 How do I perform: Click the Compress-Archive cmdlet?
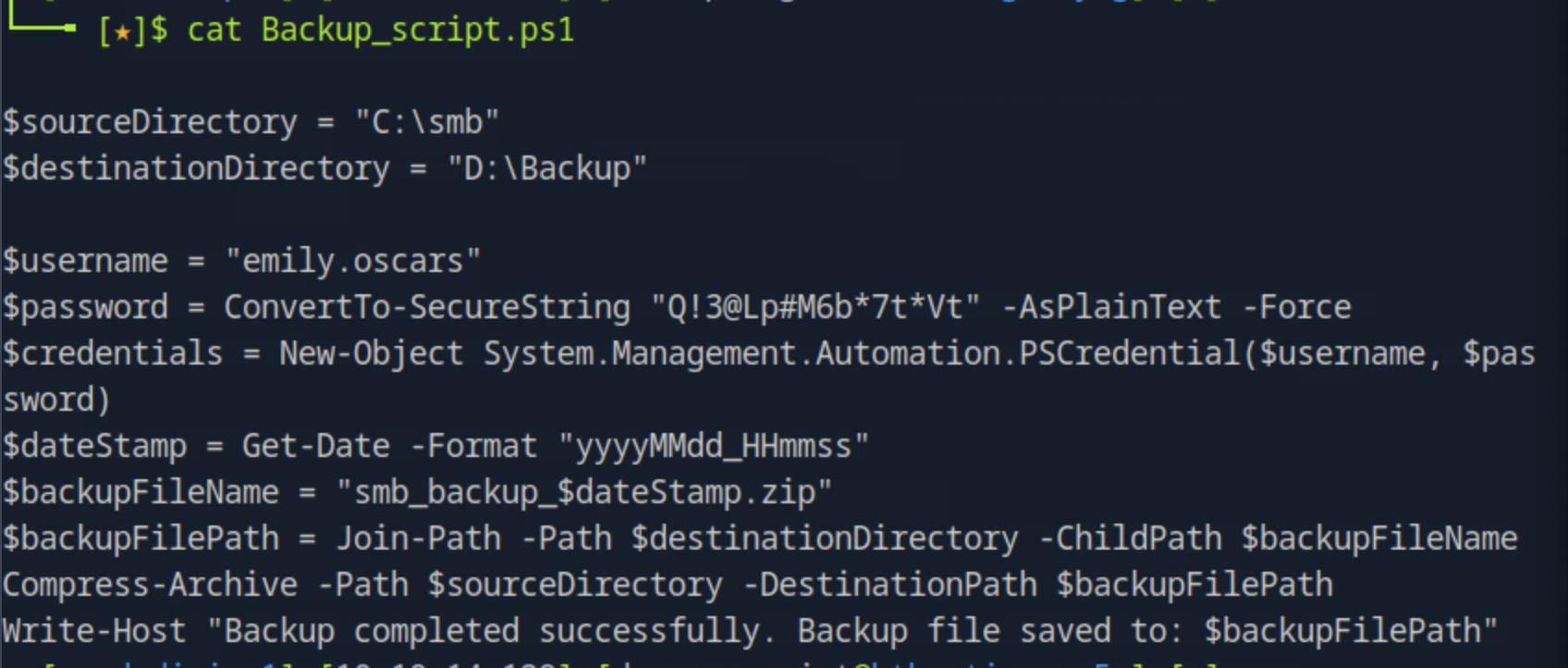point(150,585)
